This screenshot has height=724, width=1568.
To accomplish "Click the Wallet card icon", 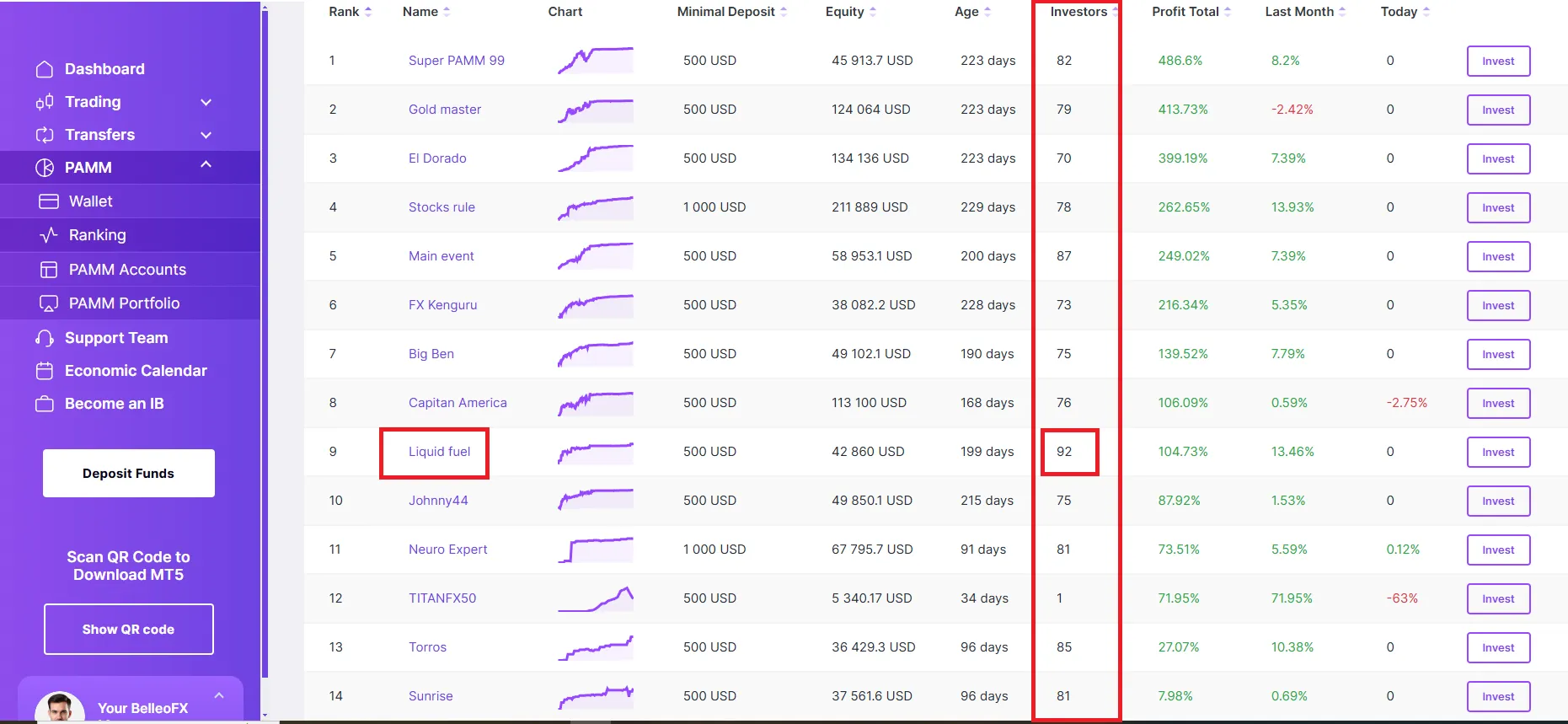I will tap(49, 201).
